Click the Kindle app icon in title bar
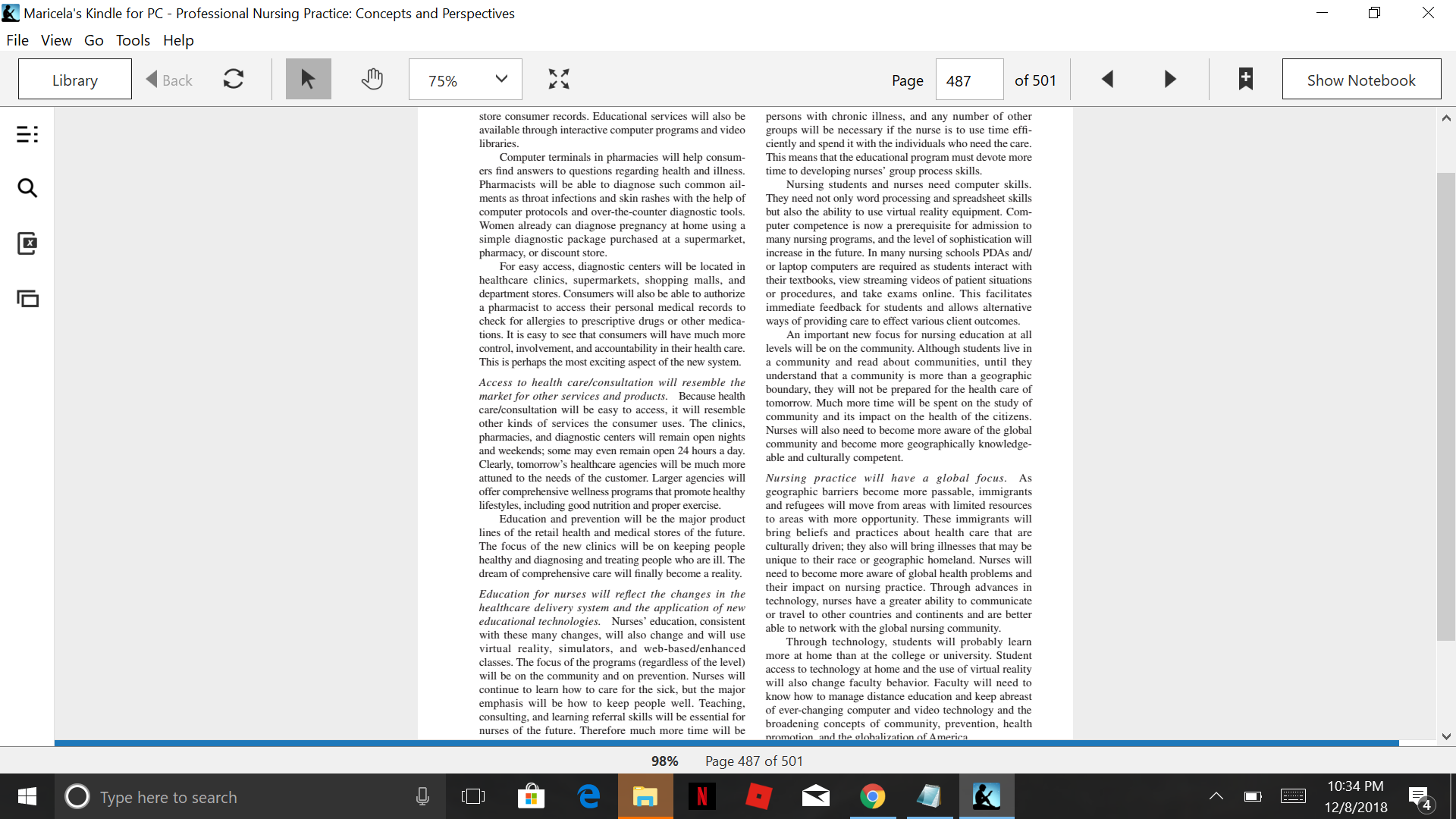Image resolution: width=1456 pixels, height=819 pixels. [11, 13]
